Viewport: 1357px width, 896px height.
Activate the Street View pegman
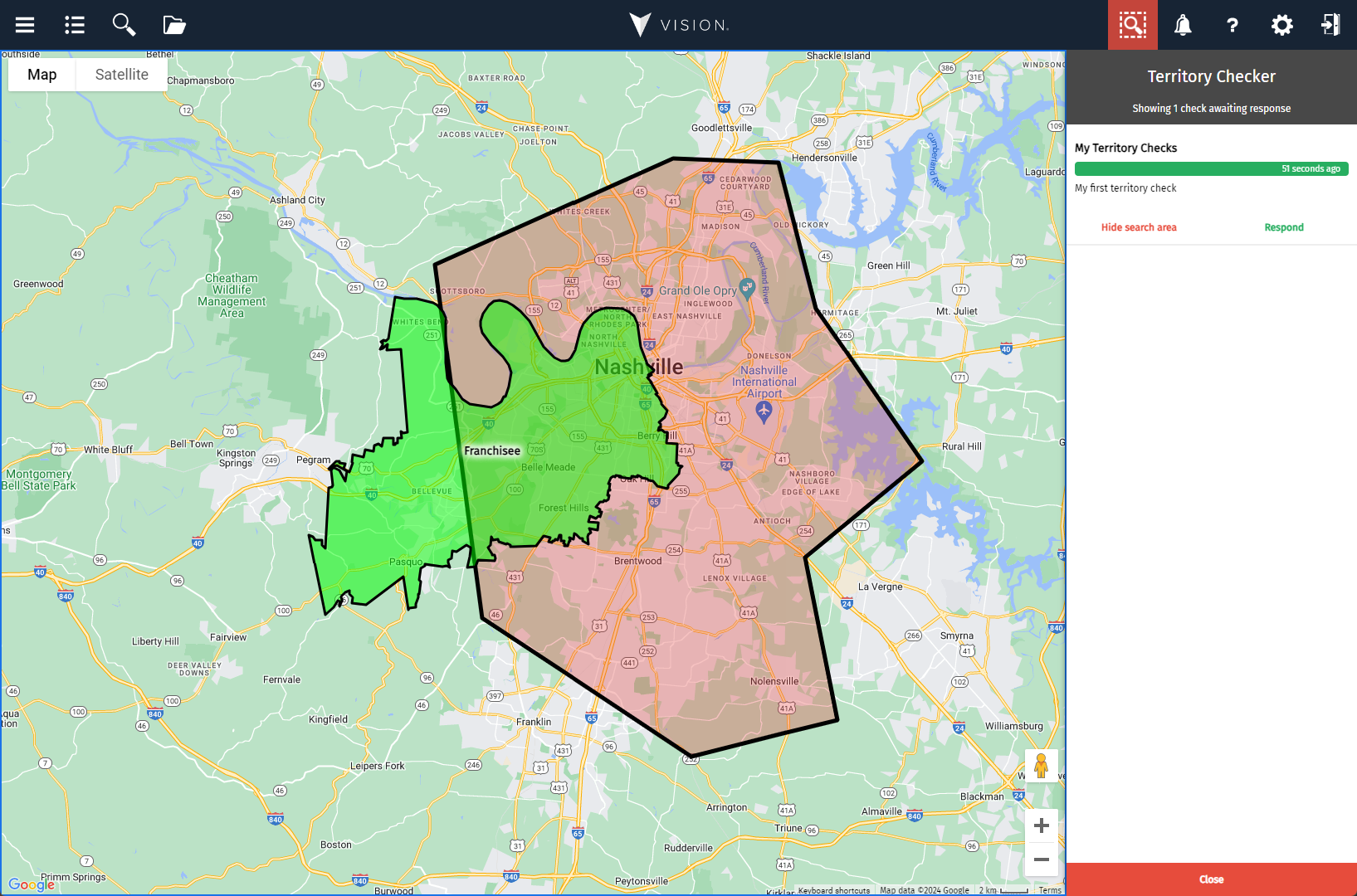click(1042, 765)
